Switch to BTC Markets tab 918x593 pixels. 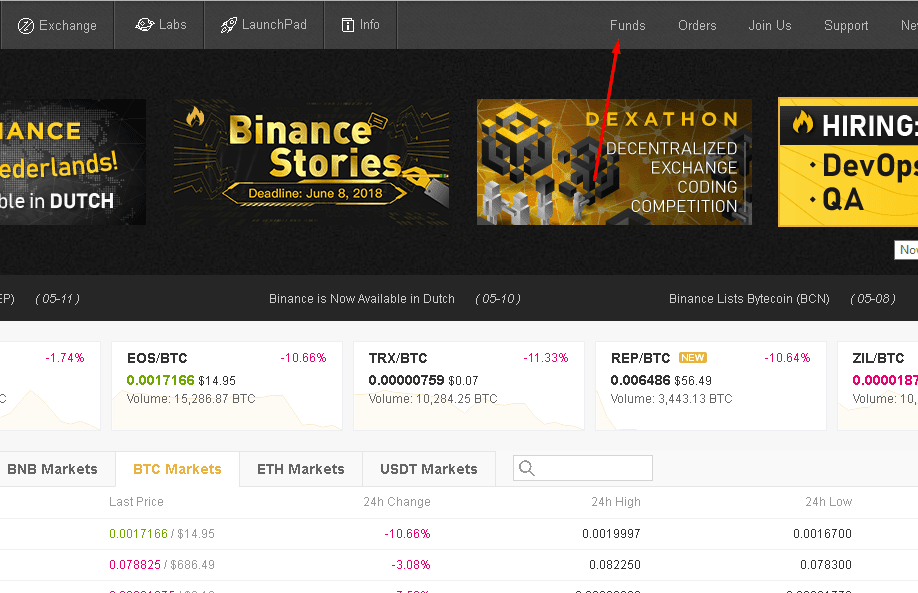click(177, 469)
